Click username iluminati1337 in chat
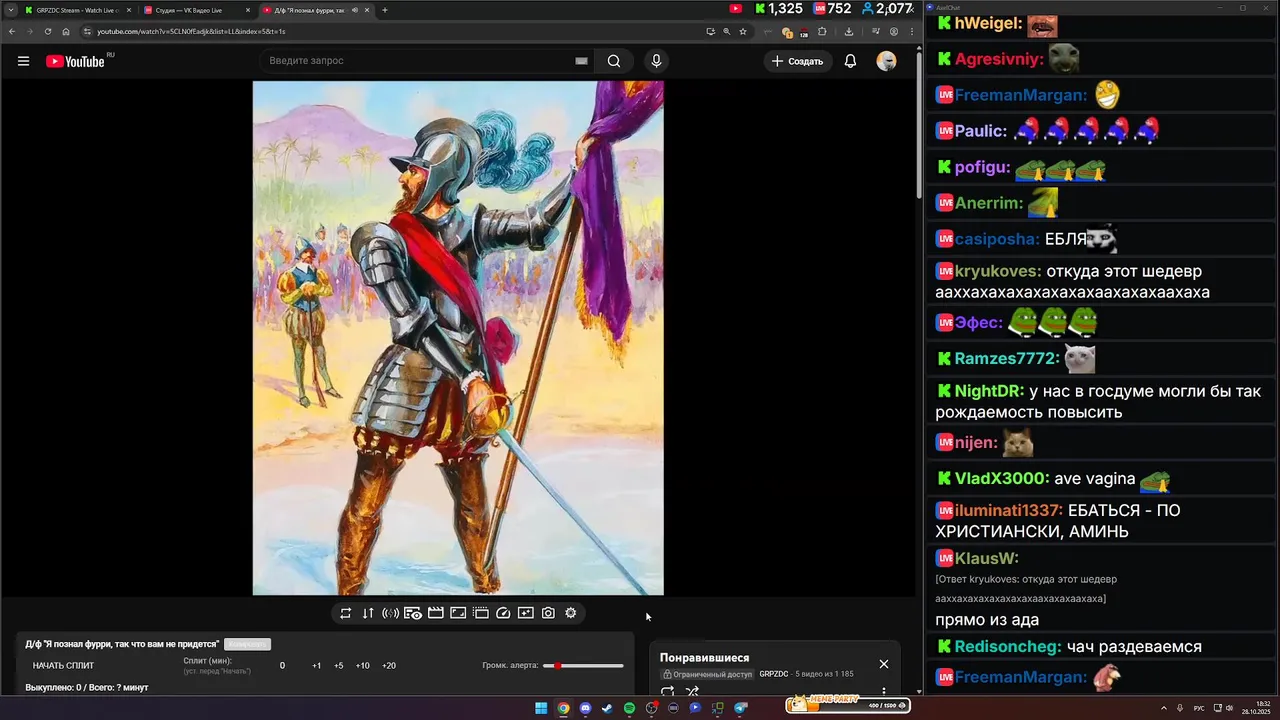Screen dimensions: 1280x720 tap(1009, 510)
